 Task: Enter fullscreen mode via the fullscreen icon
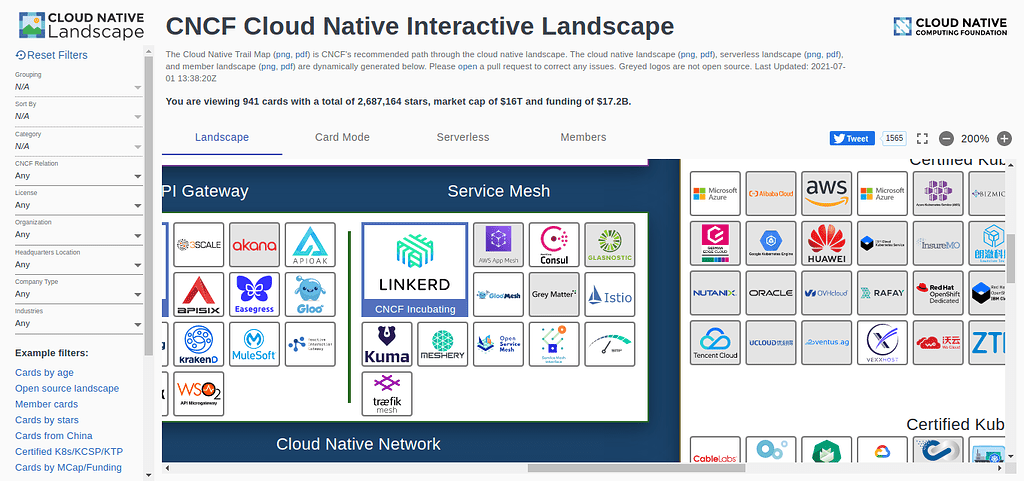pyautogui.click(x=922, y=138)
